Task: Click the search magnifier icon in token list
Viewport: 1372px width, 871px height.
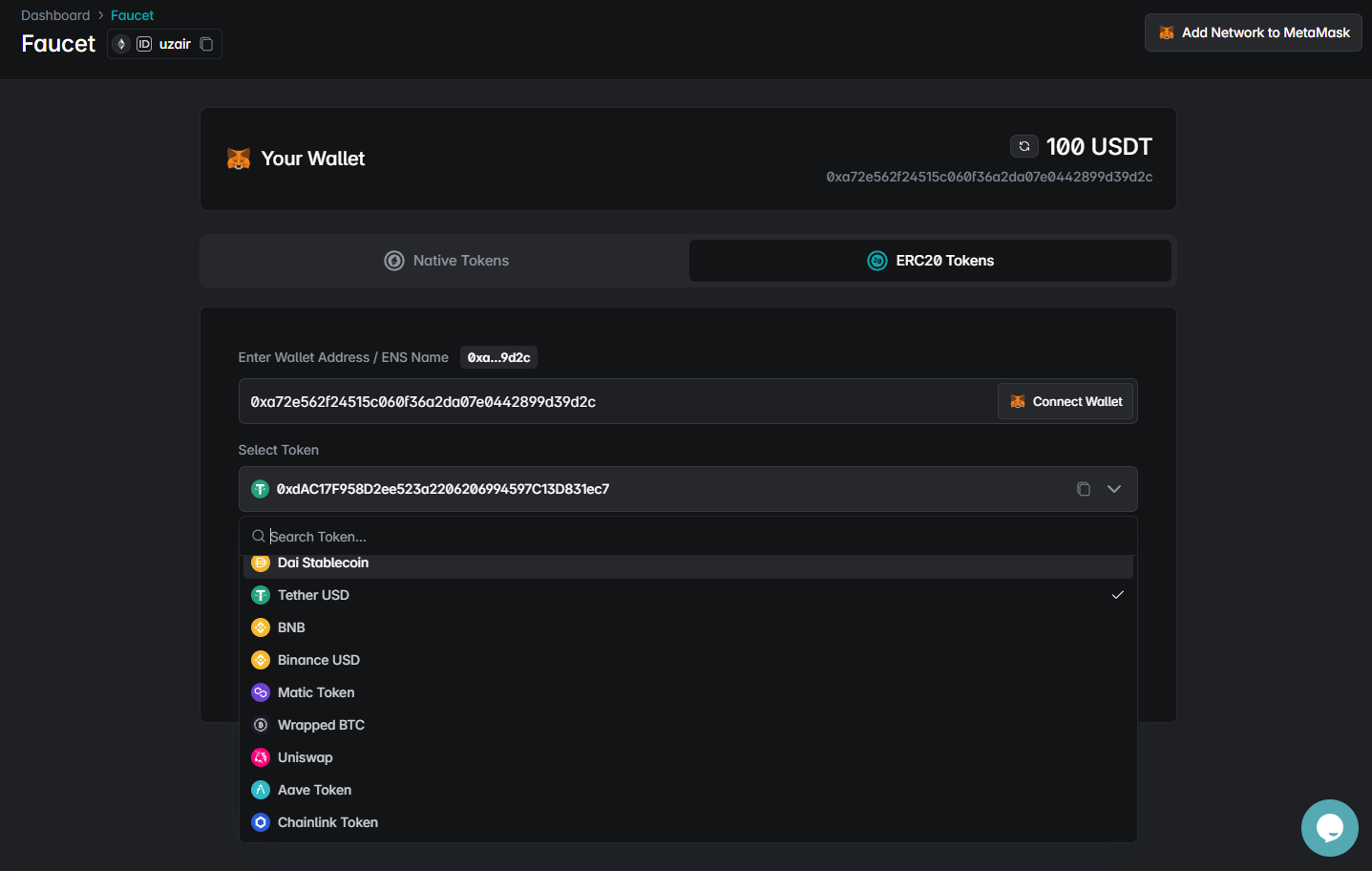Action: [x=258, y=537]
